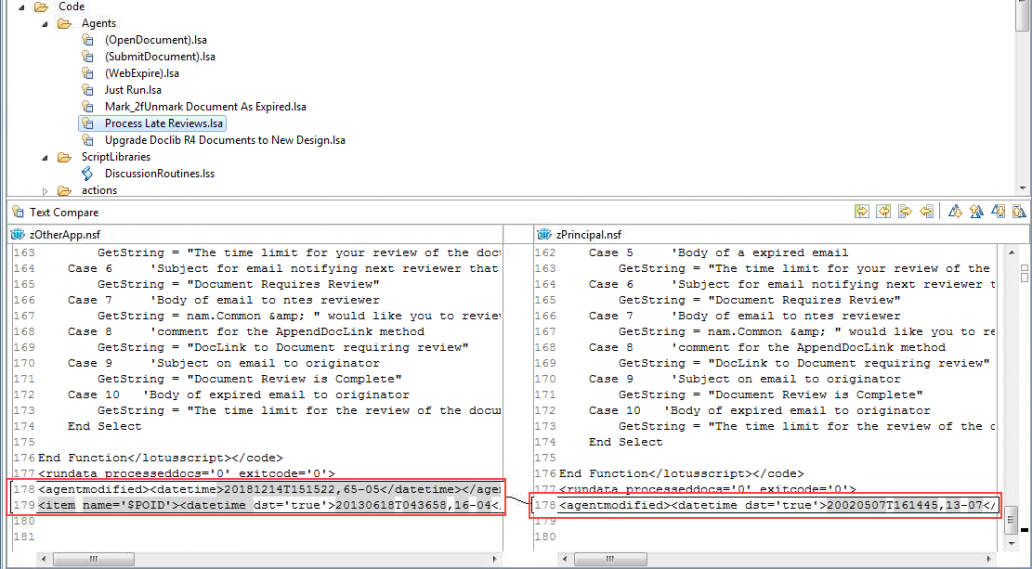Click the Mark_2fUnmark Document As Expired.lsa icon
1032x569 pixels.
point(88,106)
